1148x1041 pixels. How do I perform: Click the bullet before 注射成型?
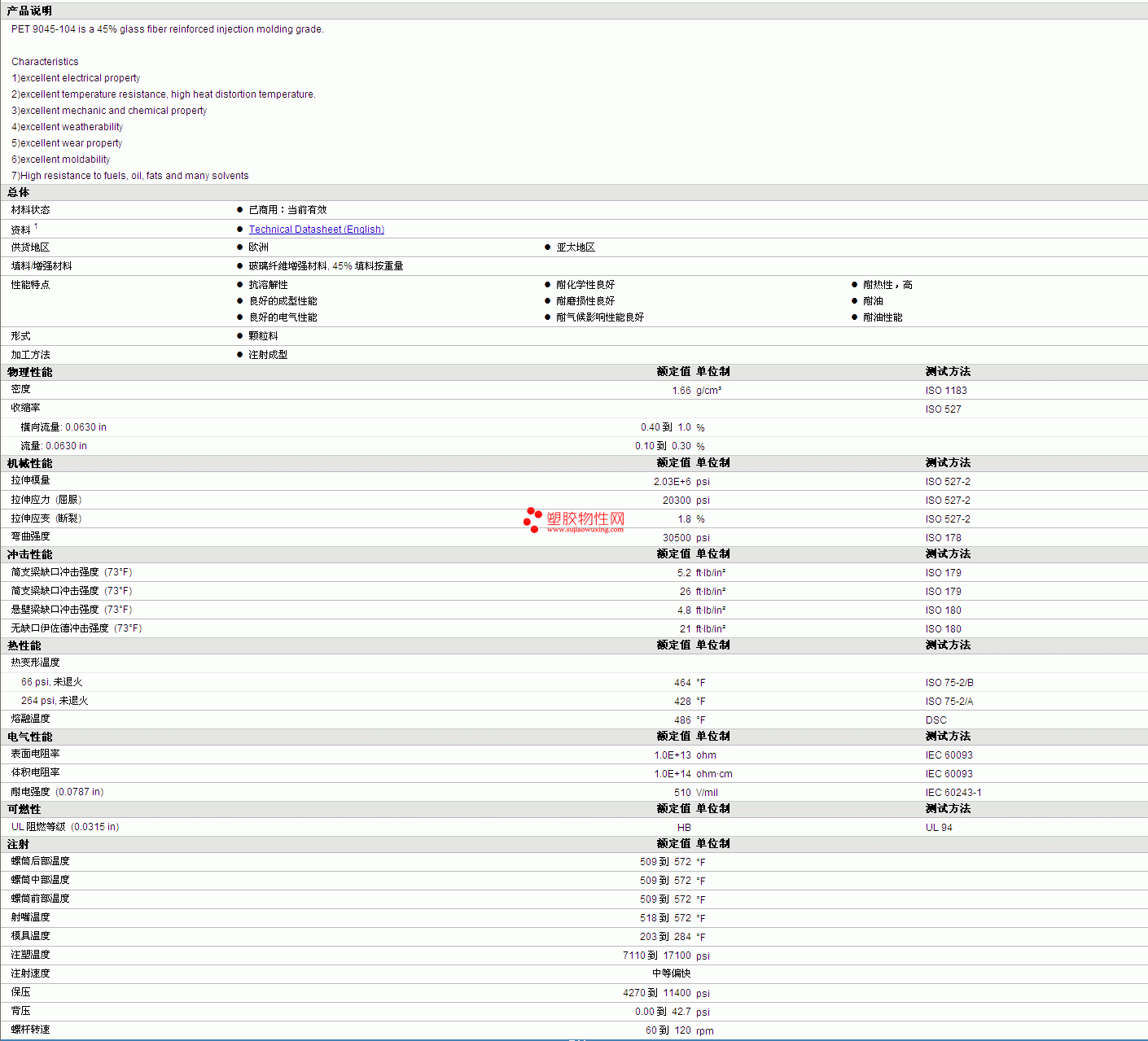(240, 355)
